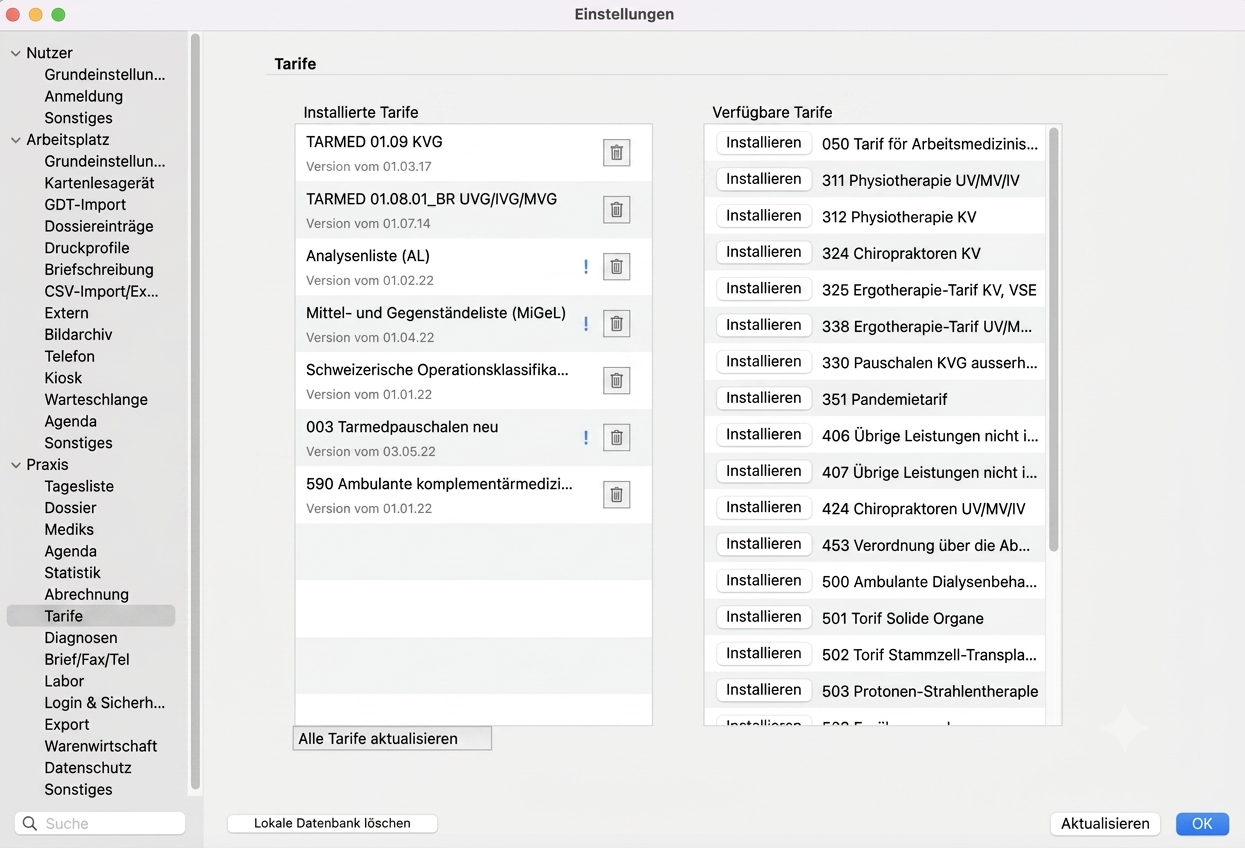Collapse the Nutzer section
The height and width of the screenshot is (848, 1245).
coord(15,53)
